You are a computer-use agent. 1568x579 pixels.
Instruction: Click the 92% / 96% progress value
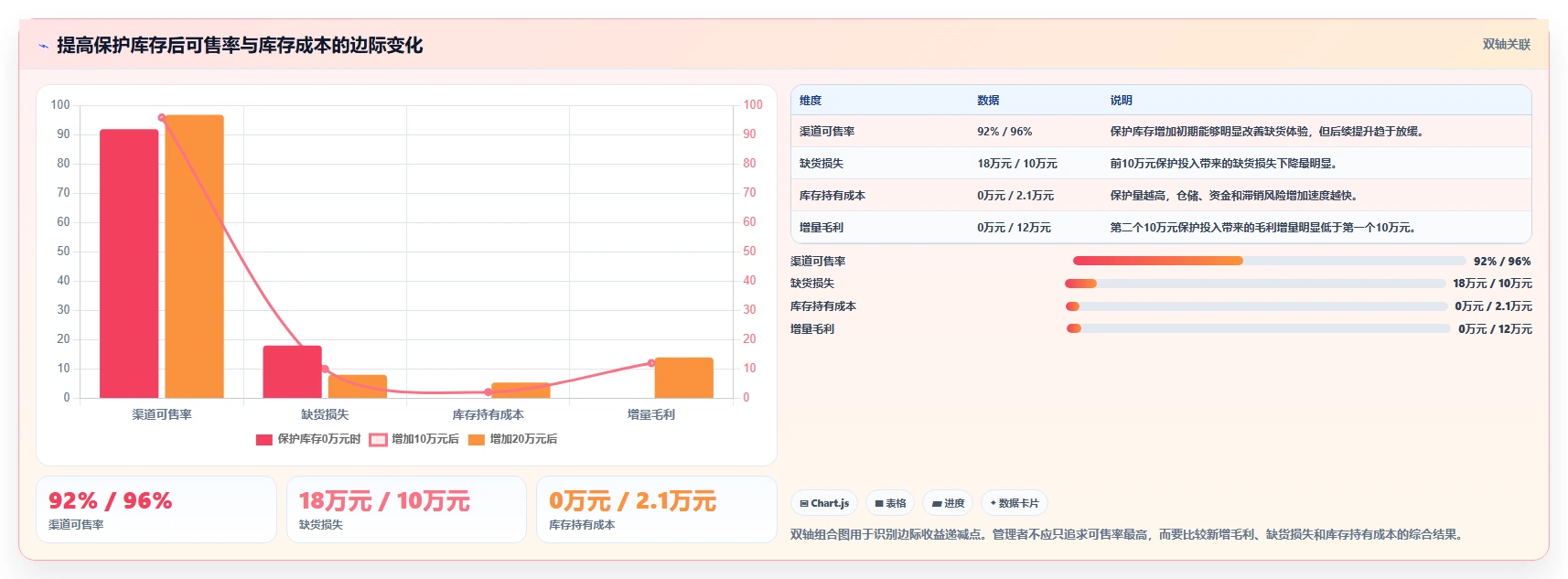(x=1502, y=262)
